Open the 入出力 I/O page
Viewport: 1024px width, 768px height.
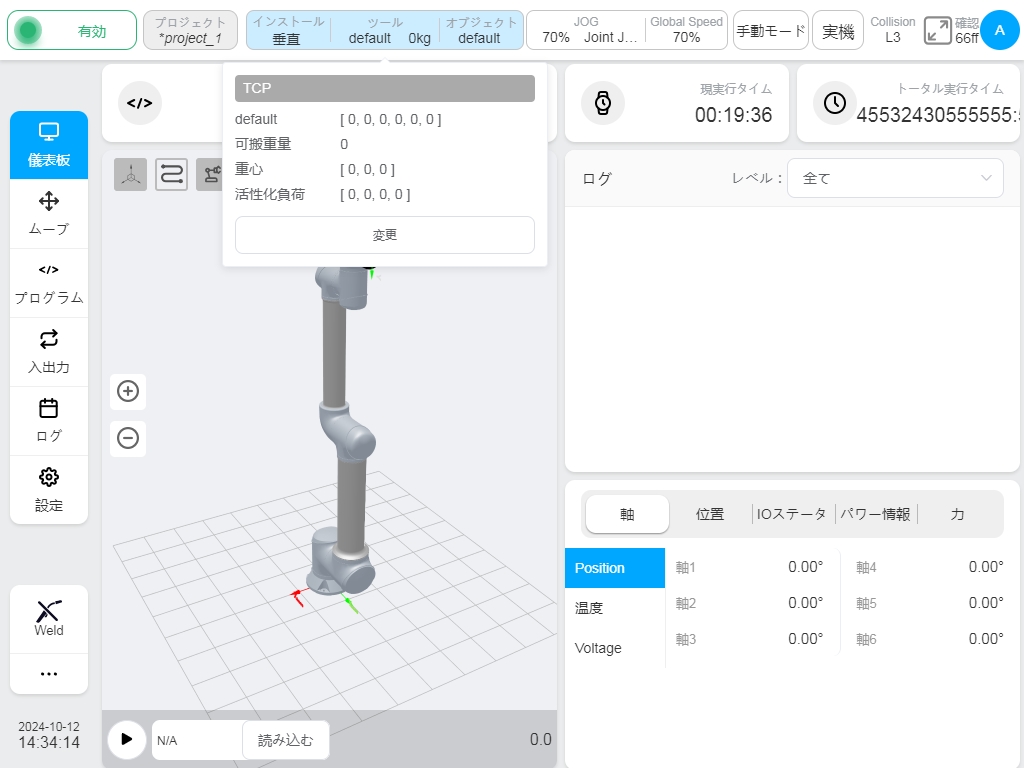(49, 352)
